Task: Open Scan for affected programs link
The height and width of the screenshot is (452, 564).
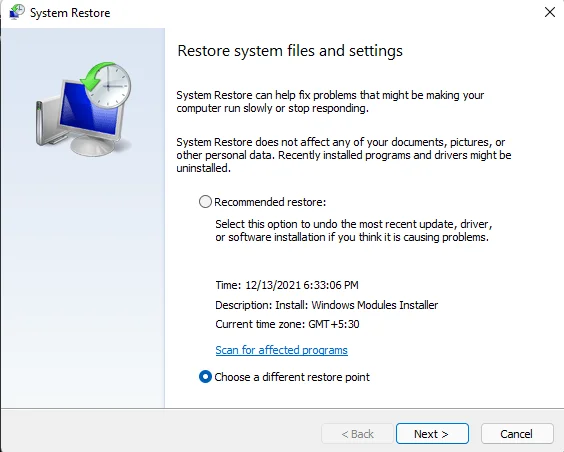Action: tap(282, 350)
